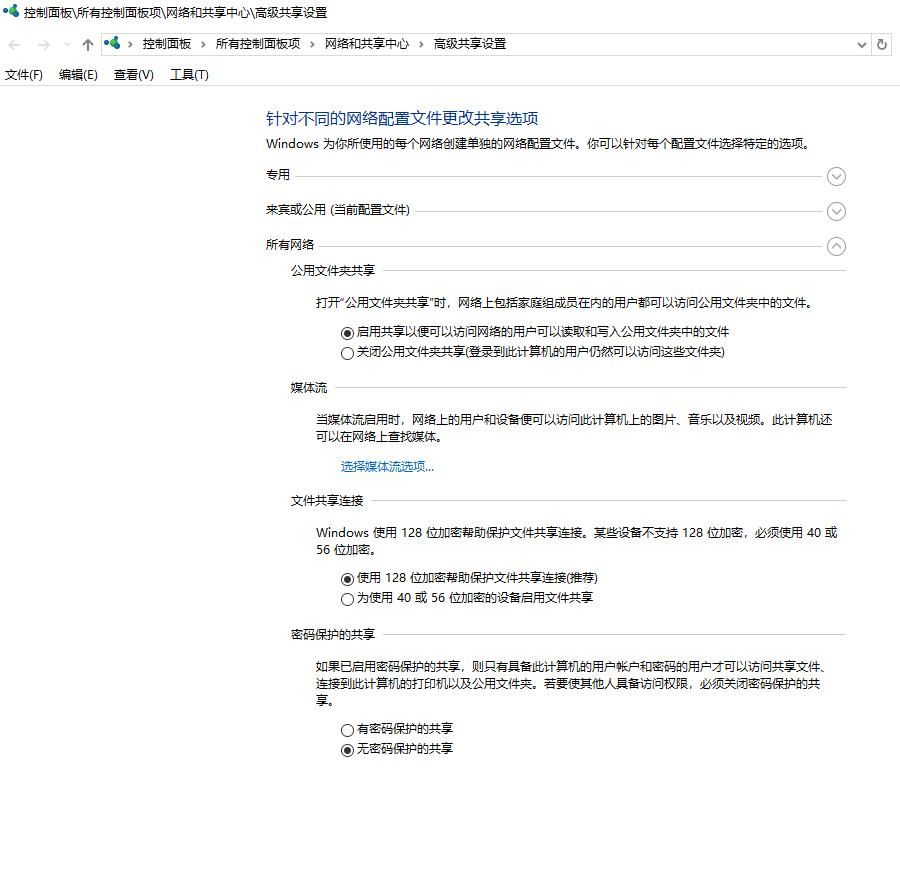Select 为使用 40 或 56 位加密的设备启用文件共享
This screenshot has height=881, width=900.
click(347, 598)
